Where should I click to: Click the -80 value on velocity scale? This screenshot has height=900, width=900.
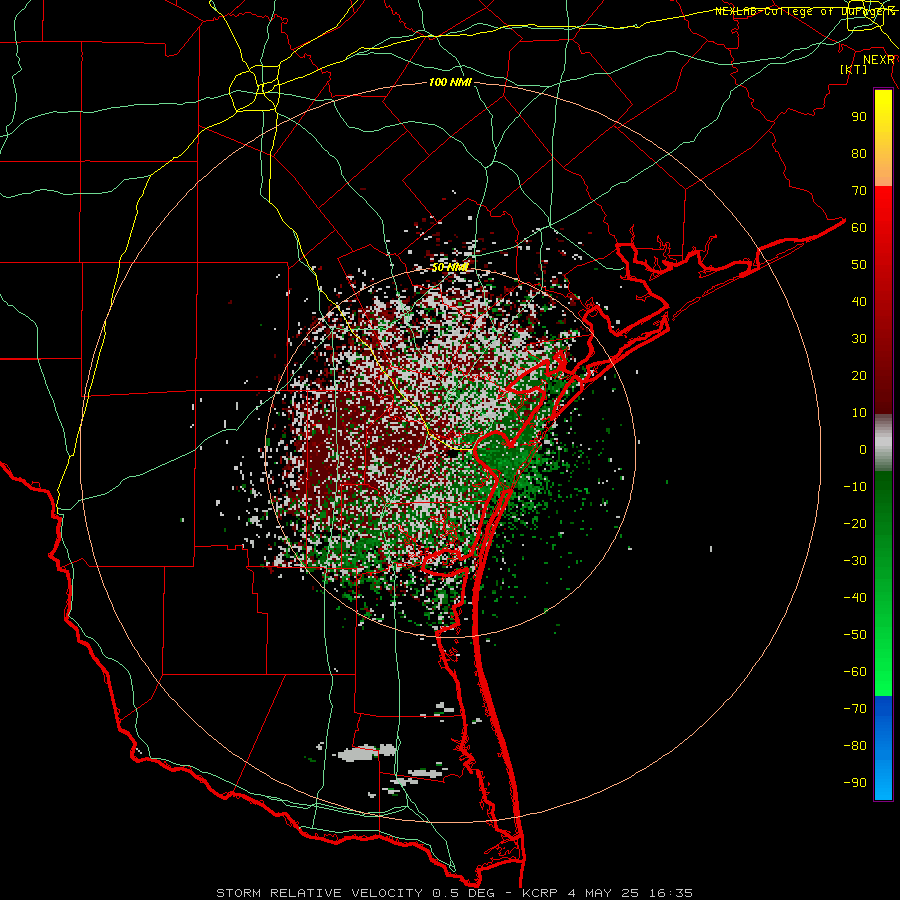point(855,746)
